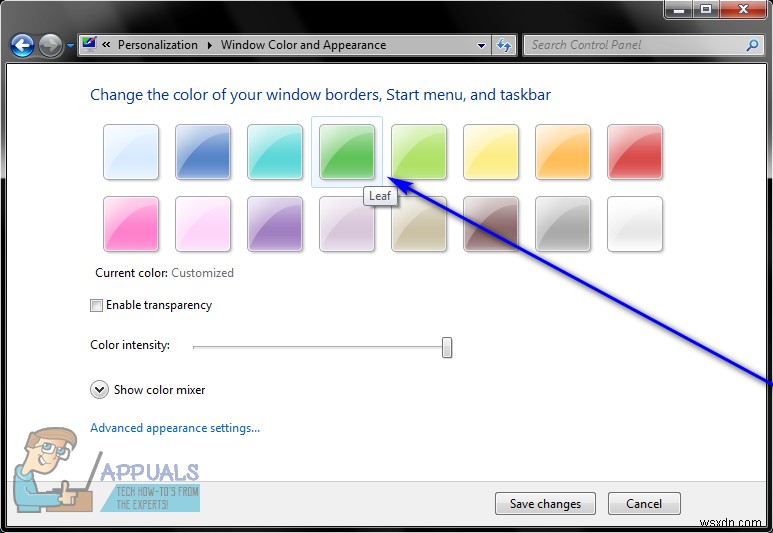This screenshot has height=533, width=773.
Task: Focus the Search Control Panel field
Action: (636, 45)
